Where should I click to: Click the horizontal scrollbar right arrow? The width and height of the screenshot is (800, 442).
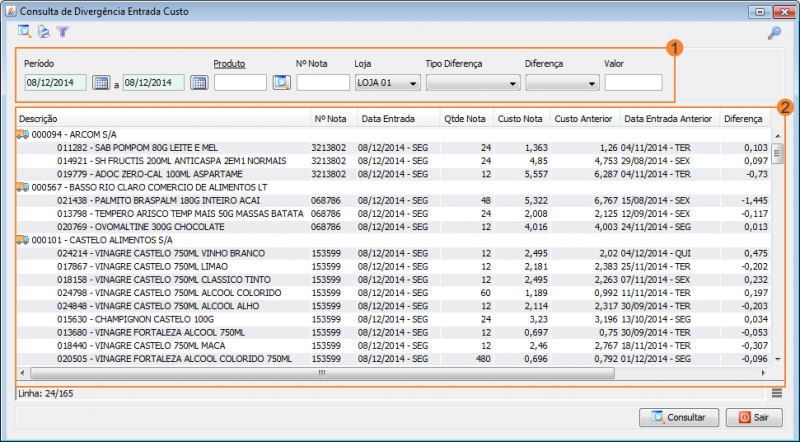point(763,373)
